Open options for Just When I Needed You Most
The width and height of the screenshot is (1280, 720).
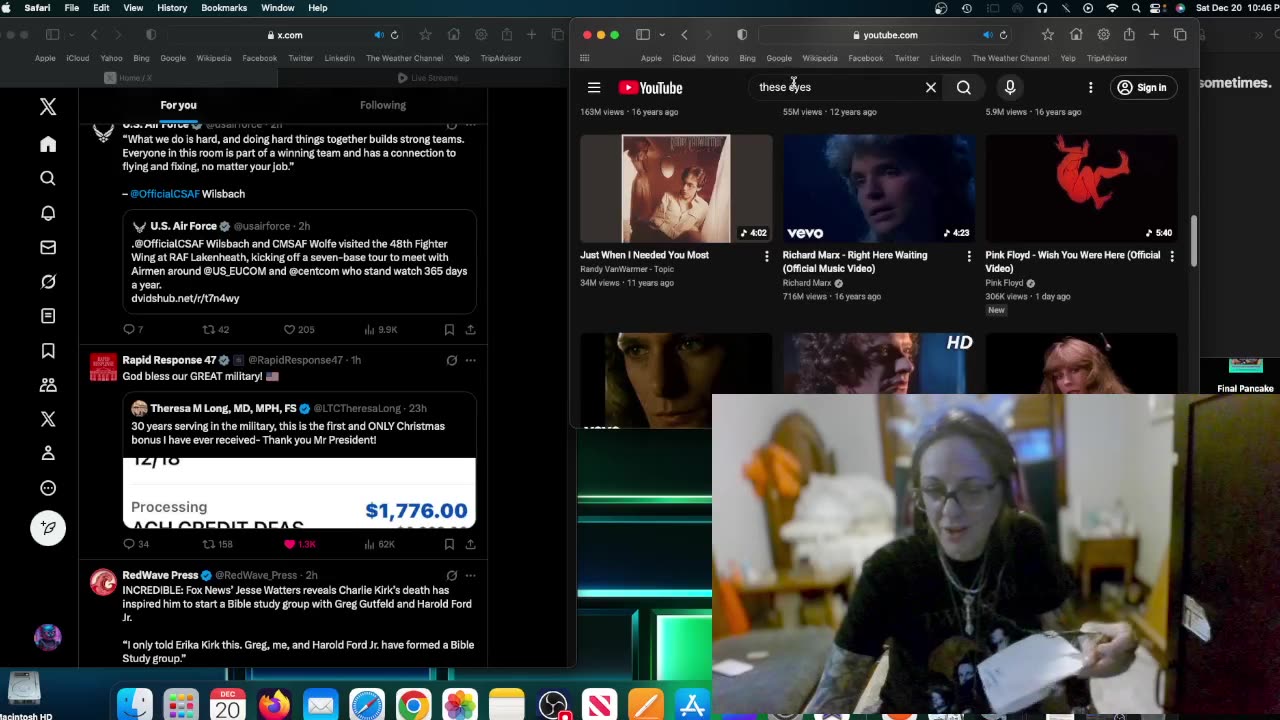coord(767,257)
